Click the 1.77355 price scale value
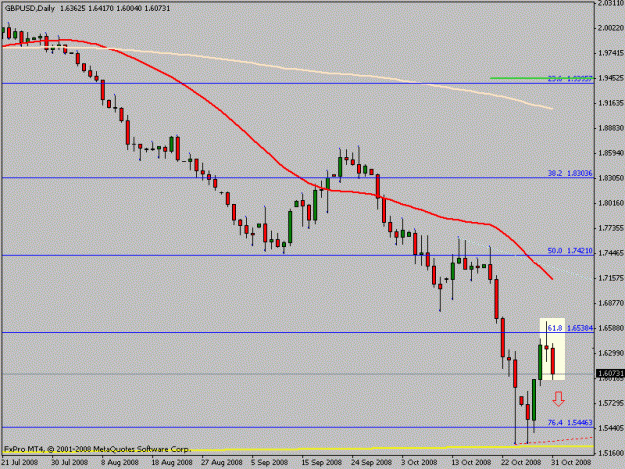The image size is (625, 469). [x=611, y=228]
